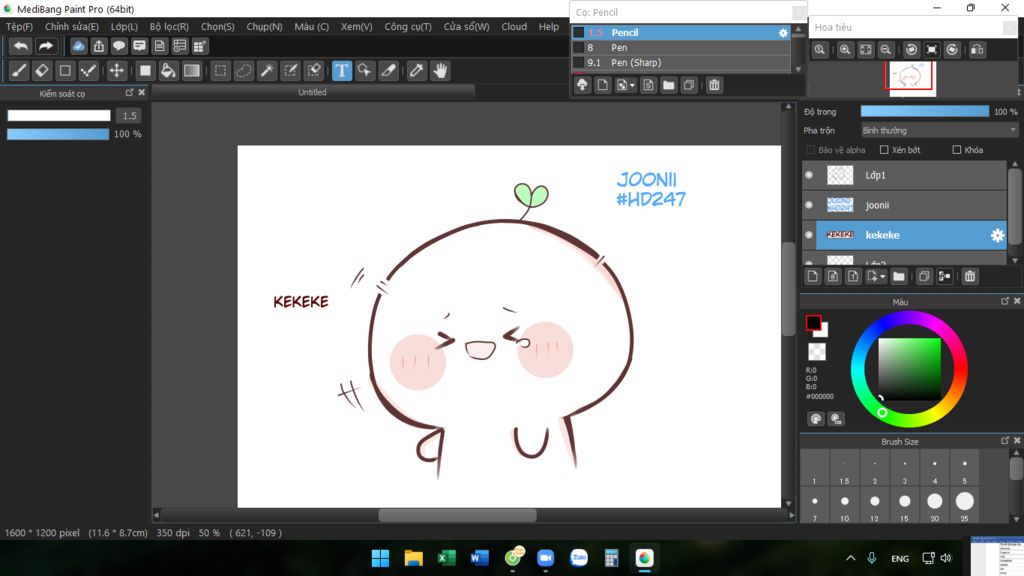Create a layer folder in the layer panel
Screen dimensions: 1024x576
click(x=899, y=276)
